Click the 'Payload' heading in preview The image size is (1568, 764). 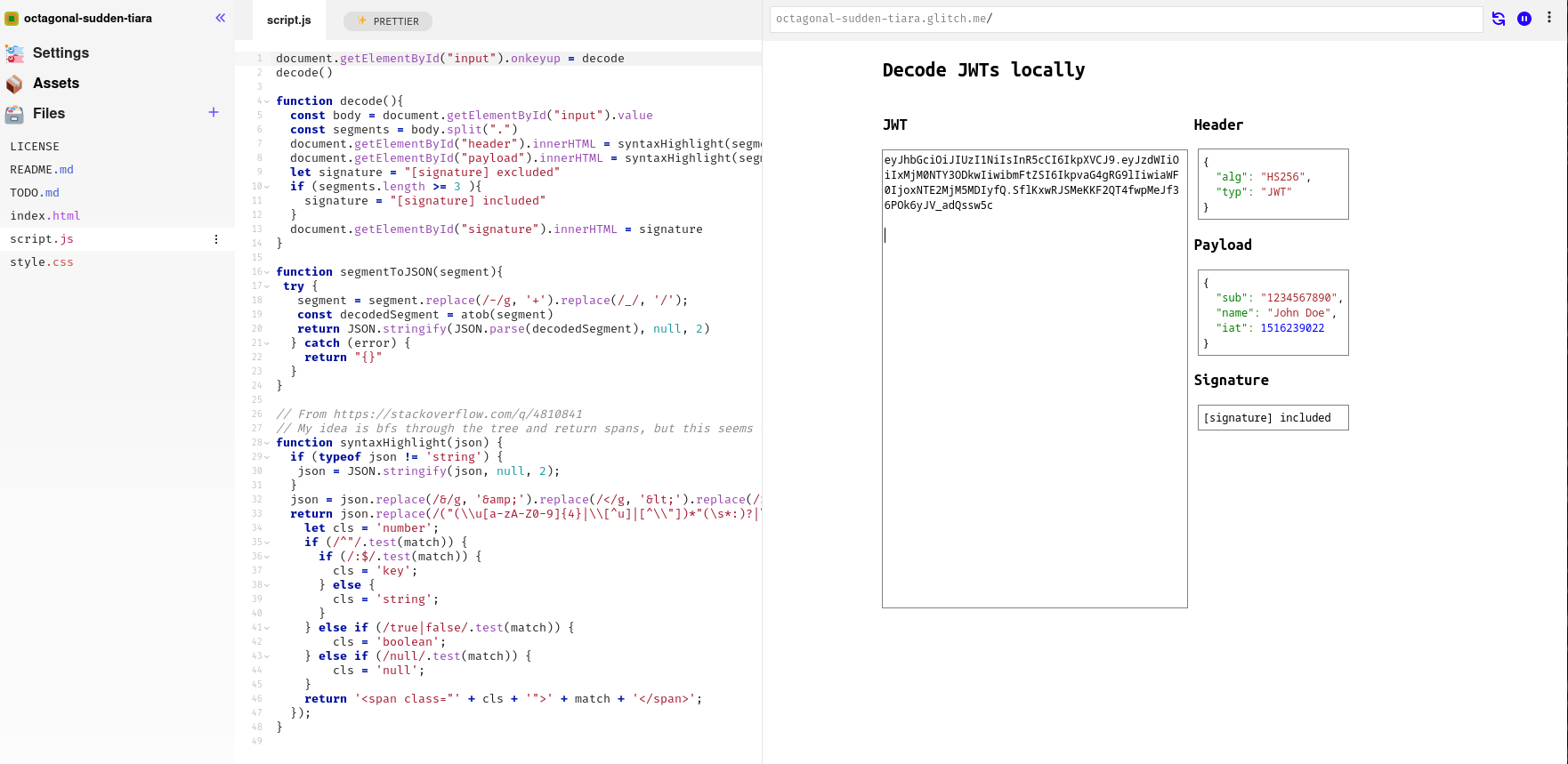click(x=1223, y=245)
